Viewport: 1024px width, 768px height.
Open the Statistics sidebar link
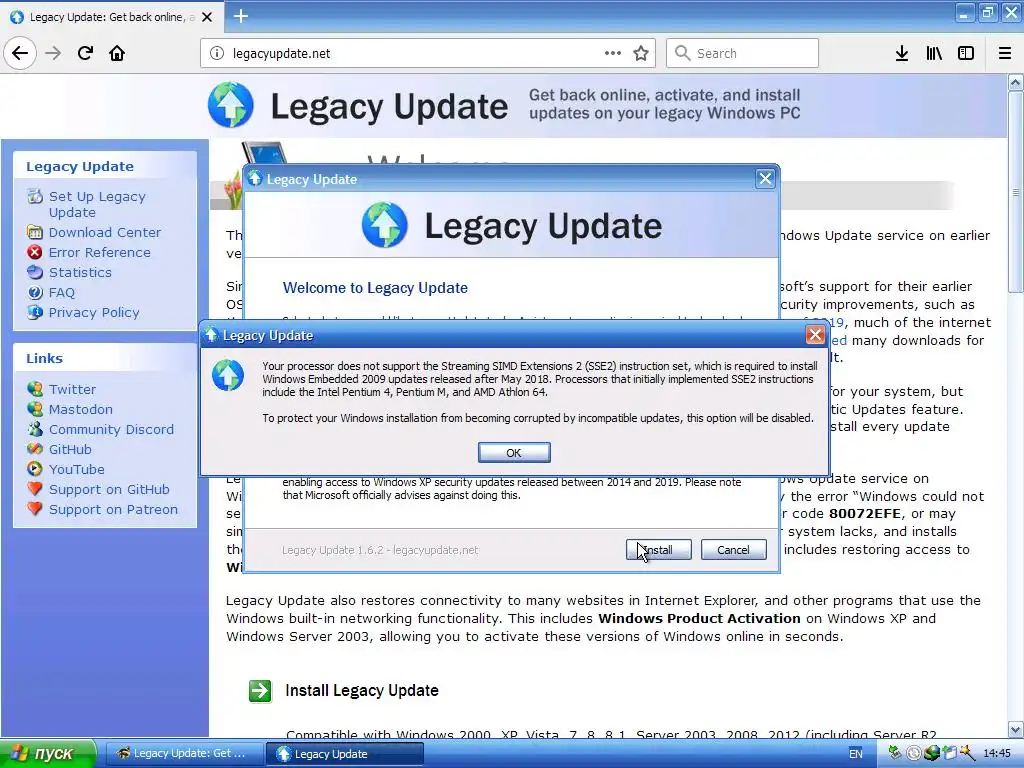pos(80,272)
